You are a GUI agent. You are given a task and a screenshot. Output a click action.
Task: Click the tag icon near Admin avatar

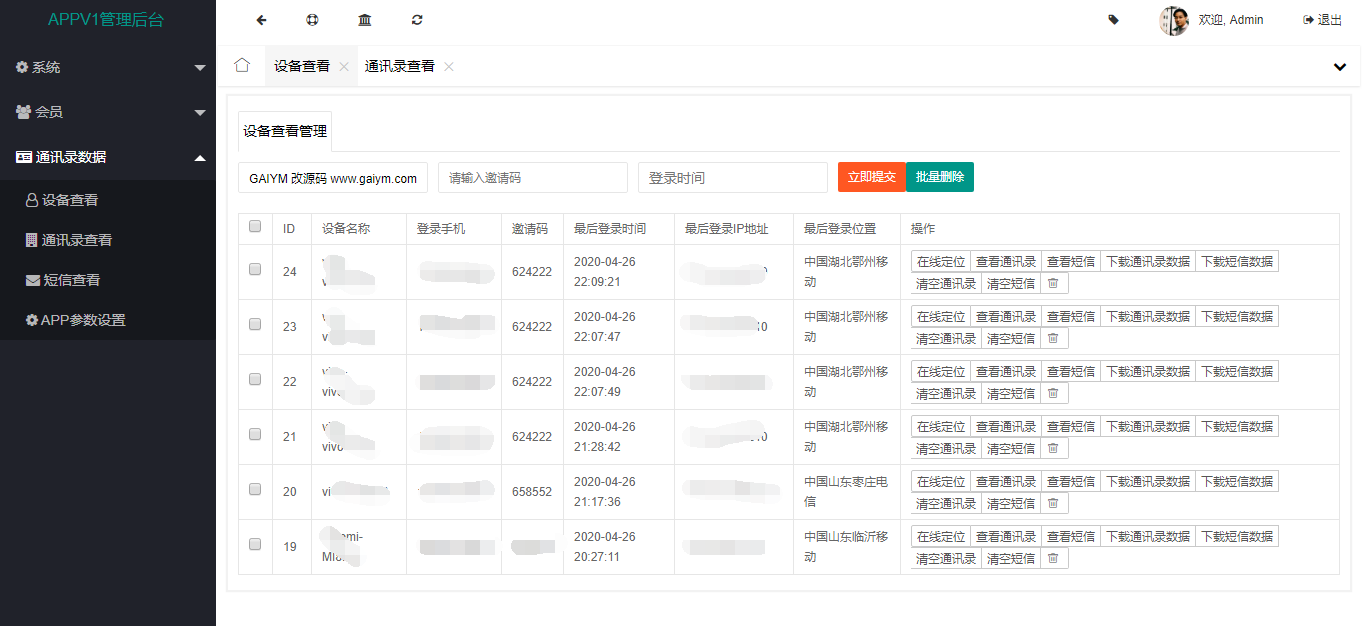1114,19
